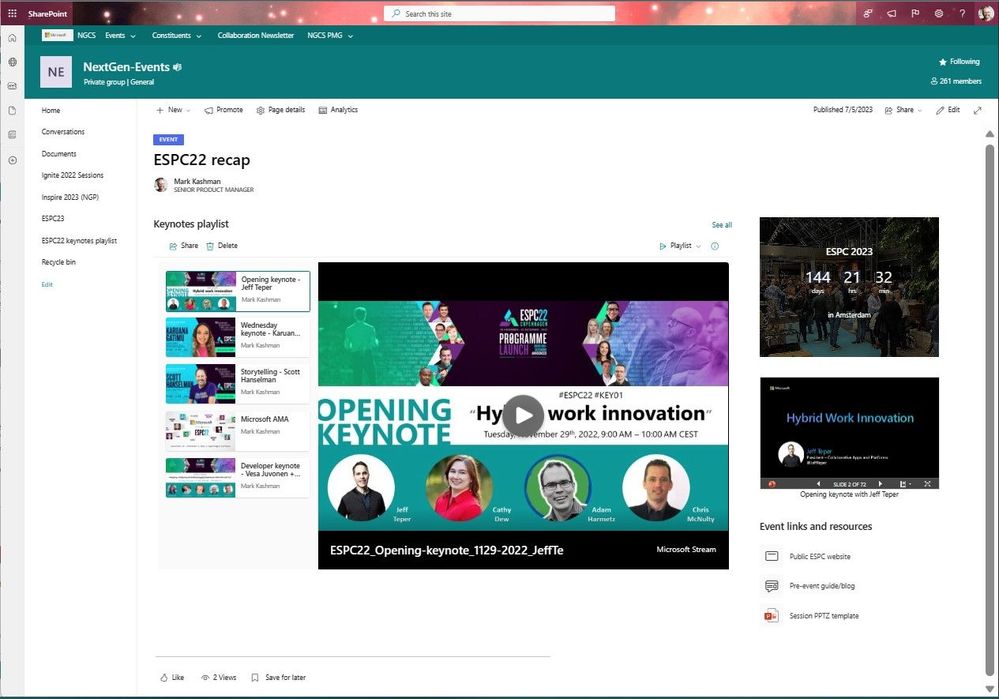
Task: Open the flag icon in the top header
Action: coord(915,13)
